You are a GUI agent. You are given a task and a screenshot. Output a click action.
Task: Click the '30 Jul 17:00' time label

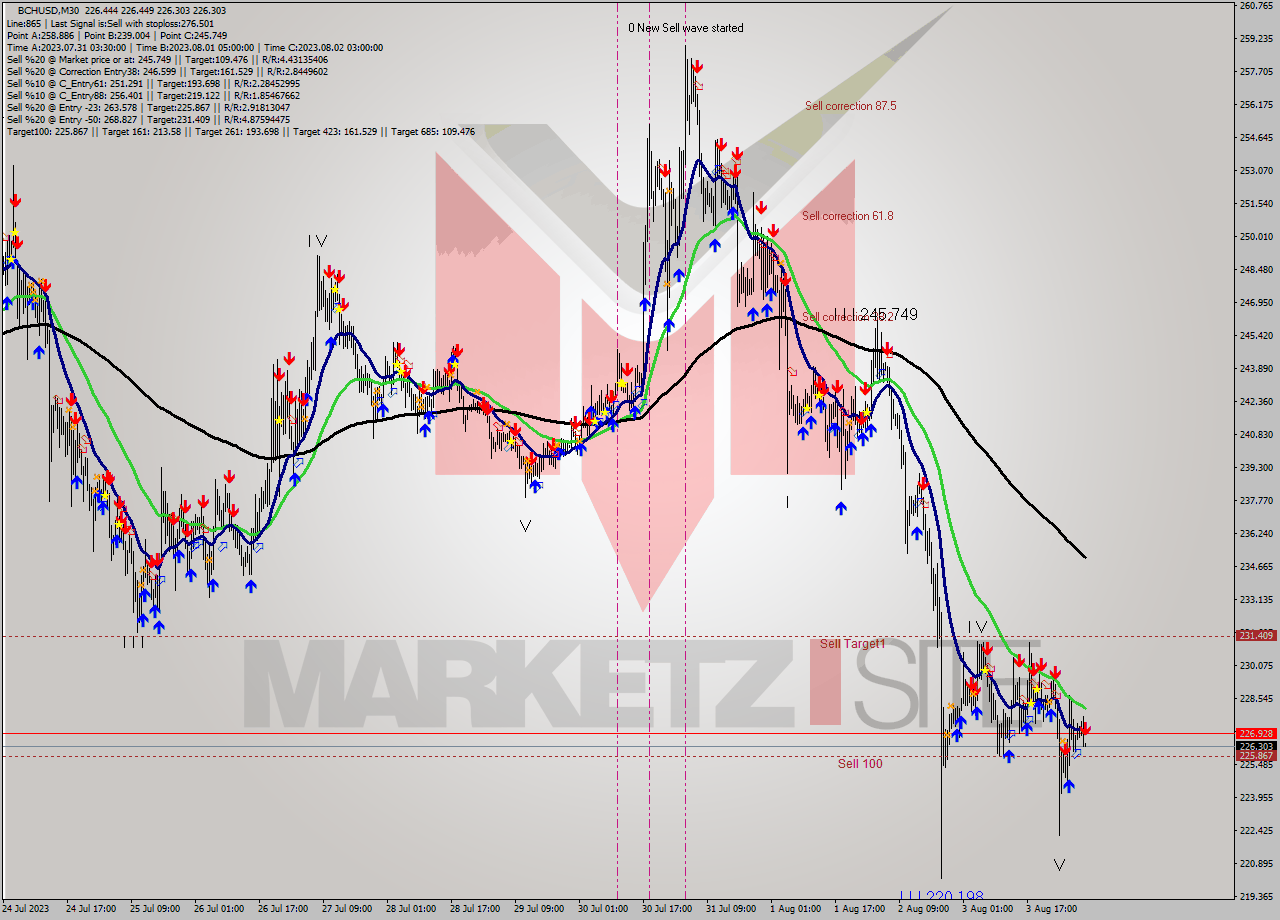pos(666,910)
